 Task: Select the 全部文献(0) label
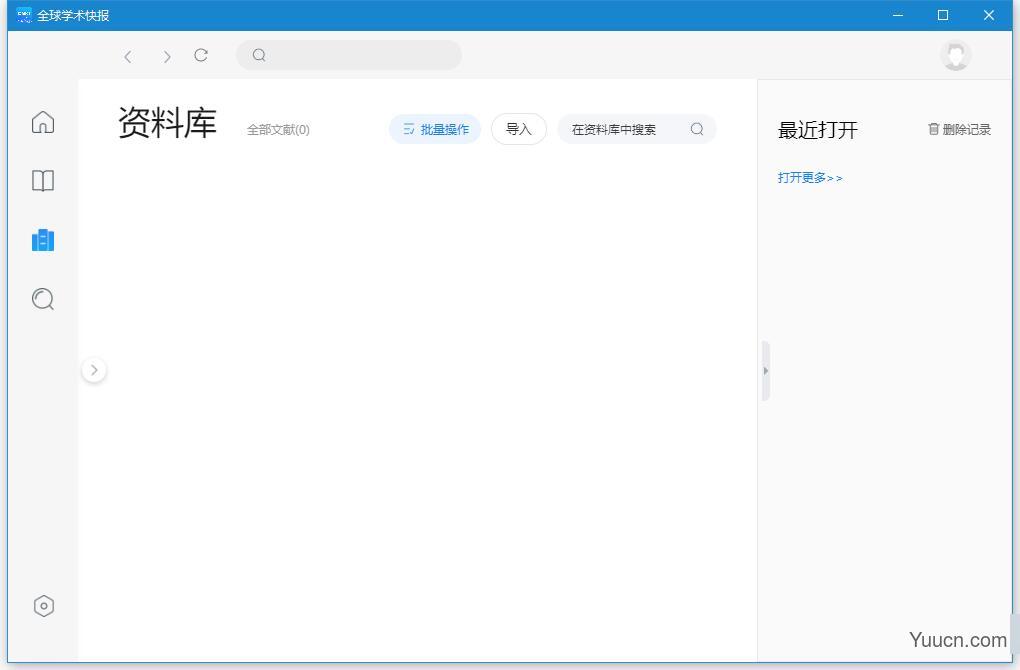coord(278,129)
